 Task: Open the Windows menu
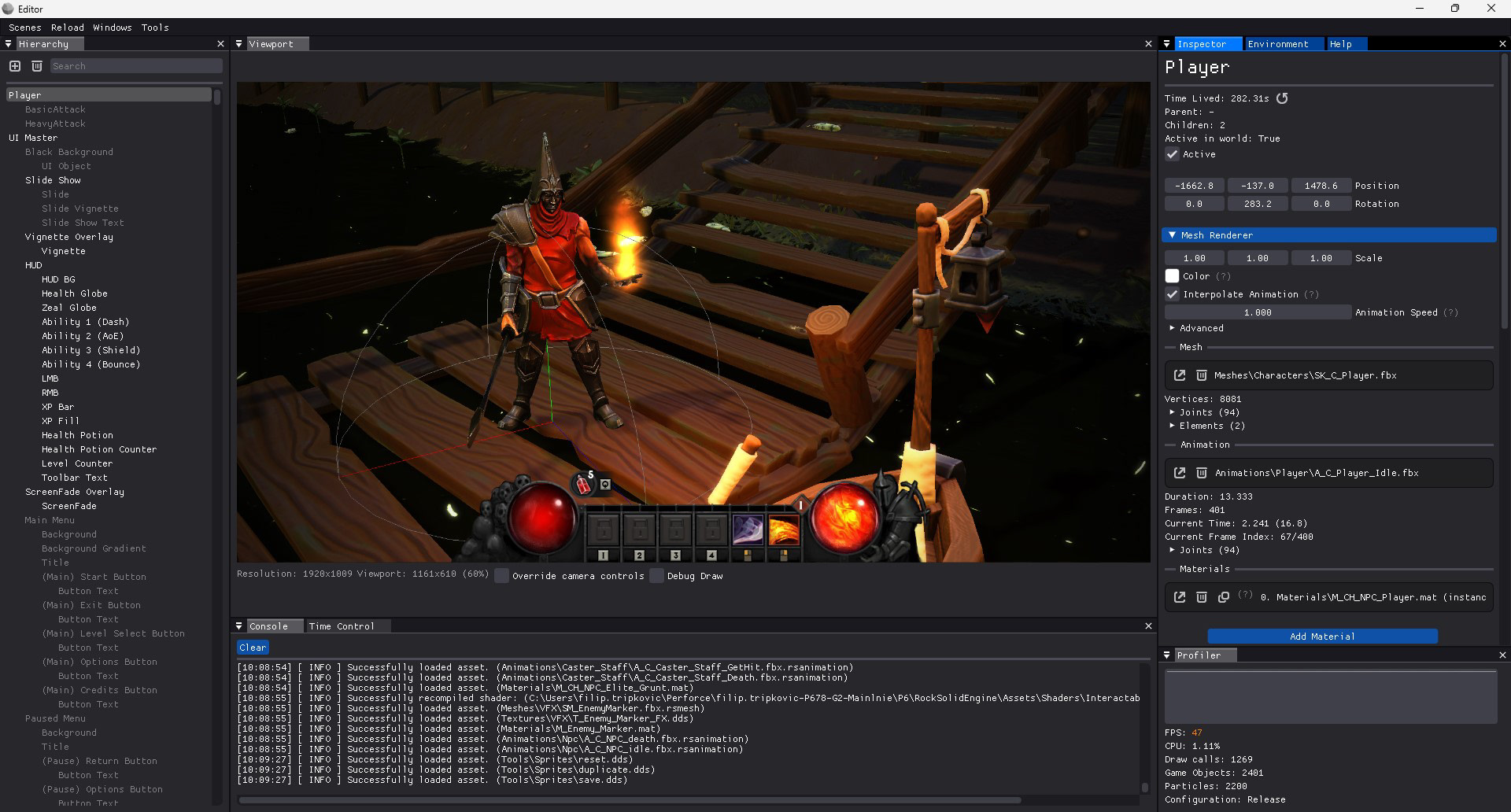click(113, 28)
